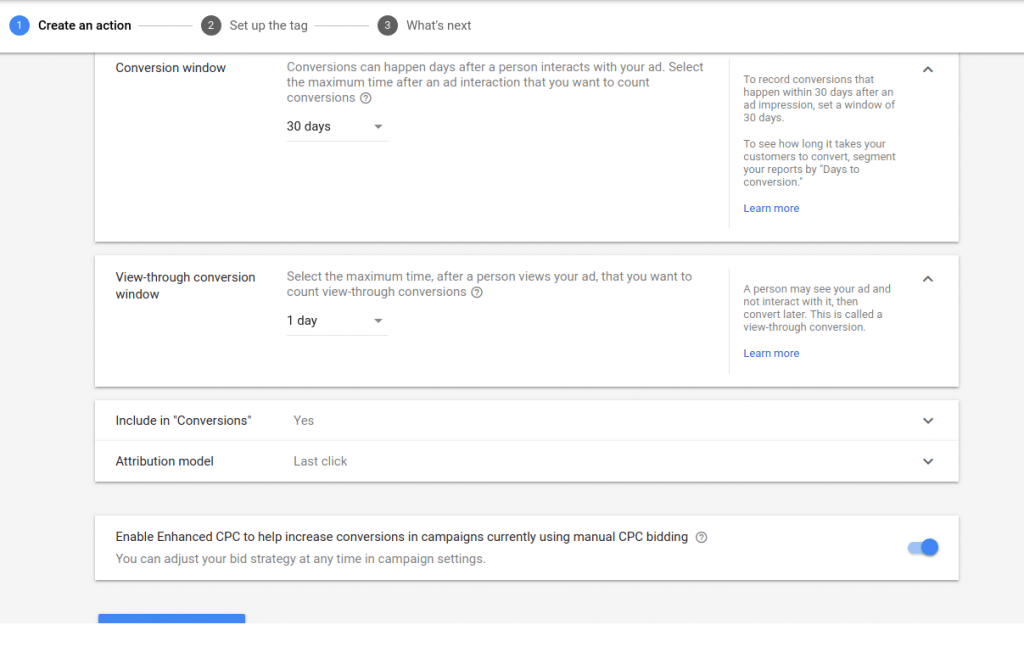Disable the Enhanced CPC toggle switch

[x=923, y=547]
